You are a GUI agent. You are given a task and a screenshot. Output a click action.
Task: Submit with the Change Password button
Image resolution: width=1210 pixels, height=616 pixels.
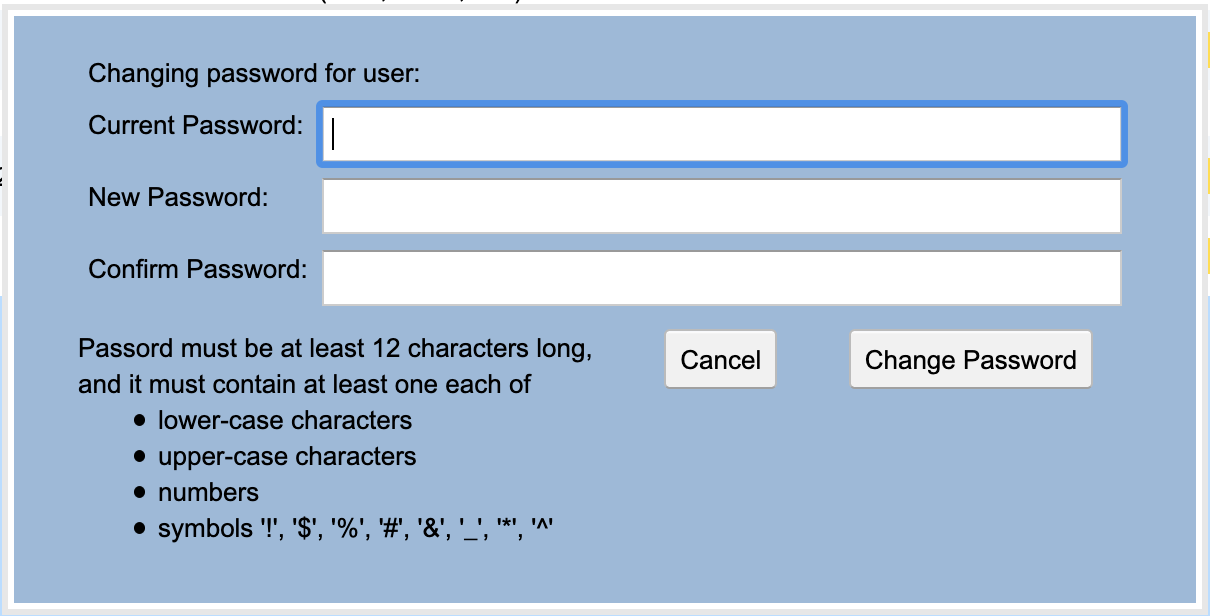970,360
